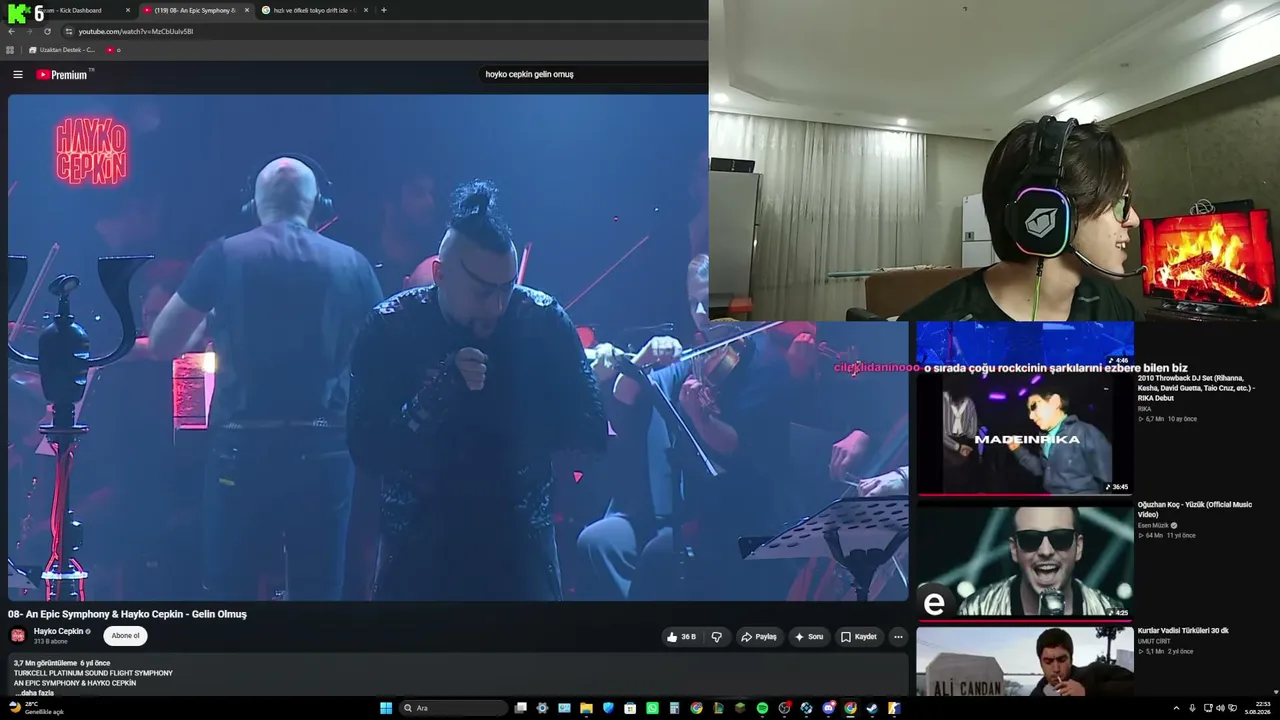Open the 2010 Throwback DJ Set thumbnail

(x=1025, y=434)
